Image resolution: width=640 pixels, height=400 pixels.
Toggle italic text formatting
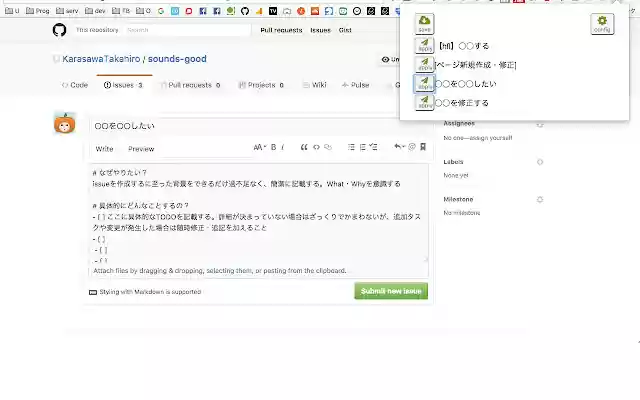283,147
